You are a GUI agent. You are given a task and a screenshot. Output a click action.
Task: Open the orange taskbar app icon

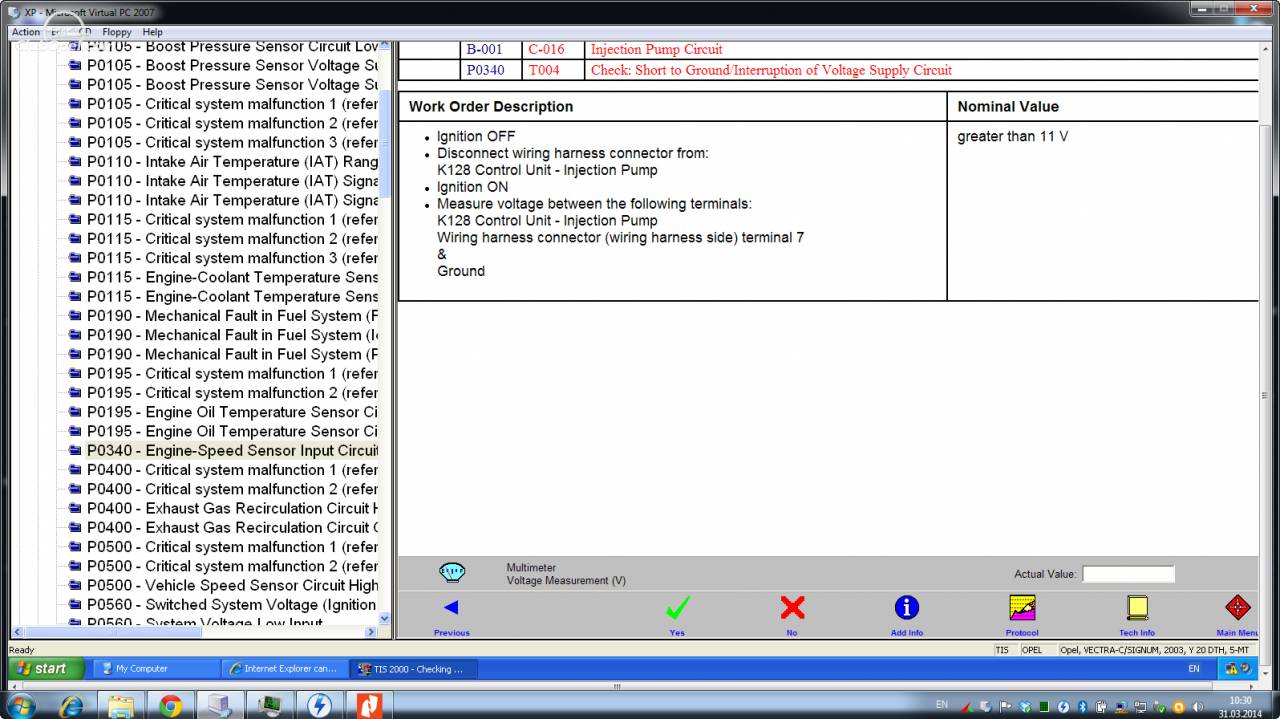click(369, 706)
